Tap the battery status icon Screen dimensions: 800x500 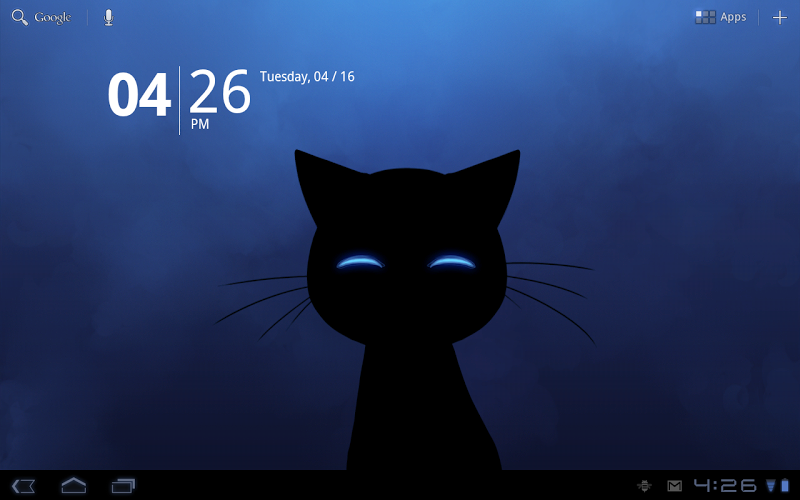785,485
